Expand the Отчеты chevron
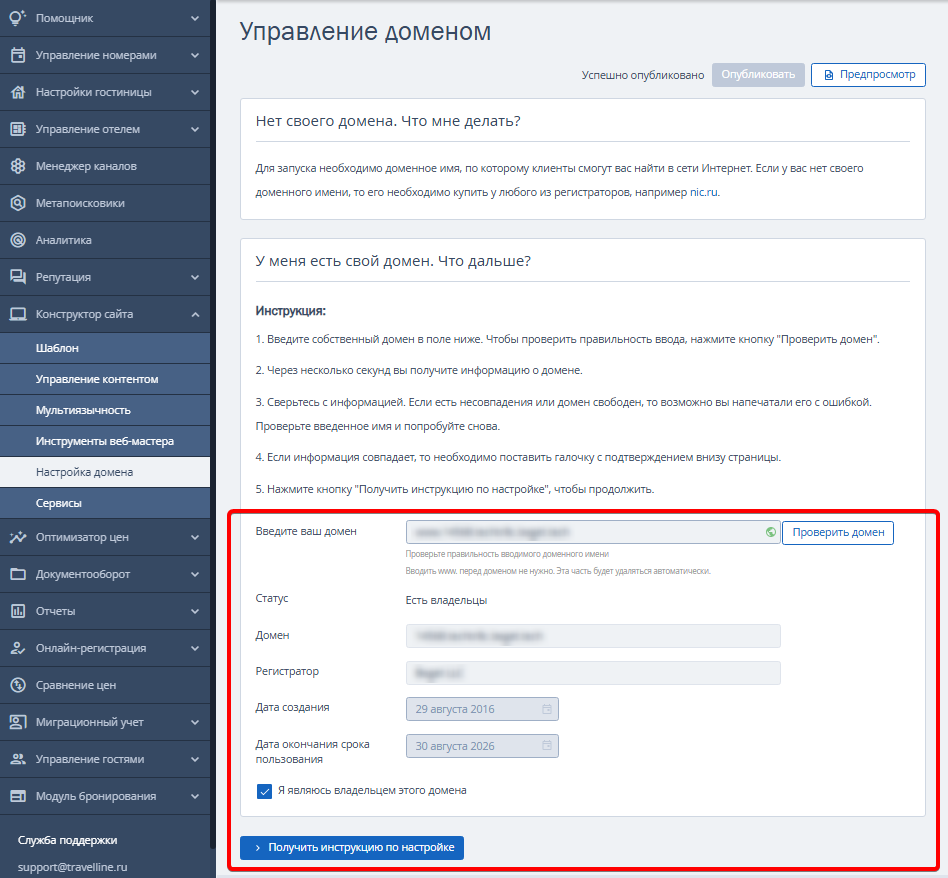The height and width of the screenshot is (878, 948). (195, 611)
